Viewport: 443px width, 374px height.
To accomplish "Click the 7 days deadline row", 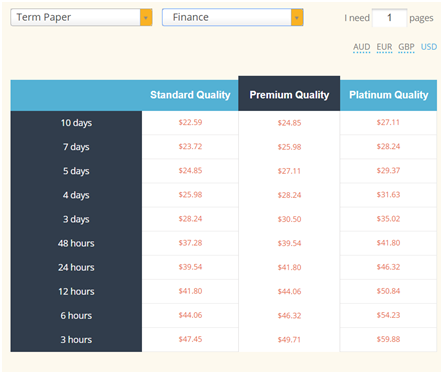I will point(76,147).
